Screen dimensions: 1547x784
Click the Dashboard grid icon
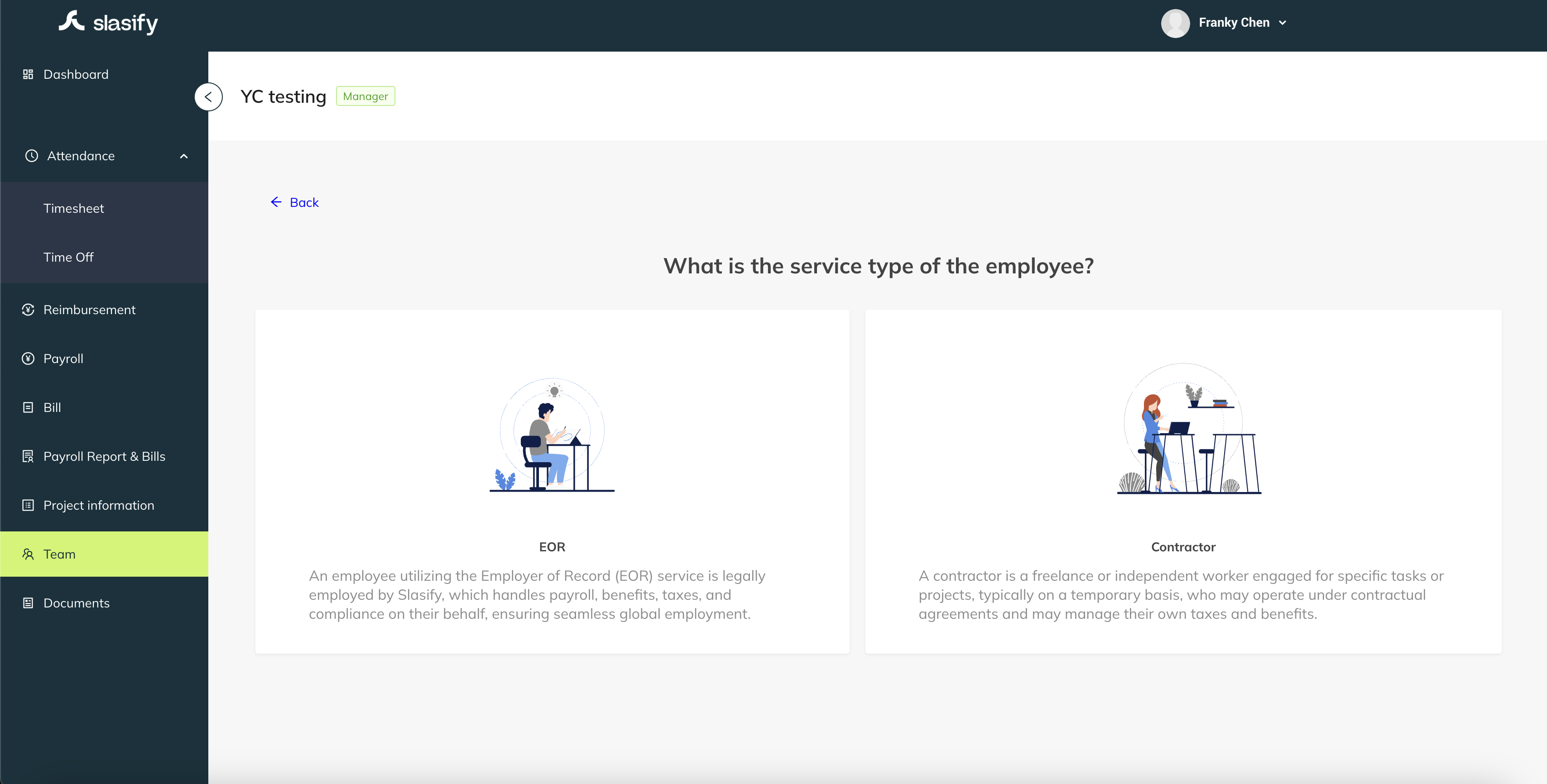(28, 74)
